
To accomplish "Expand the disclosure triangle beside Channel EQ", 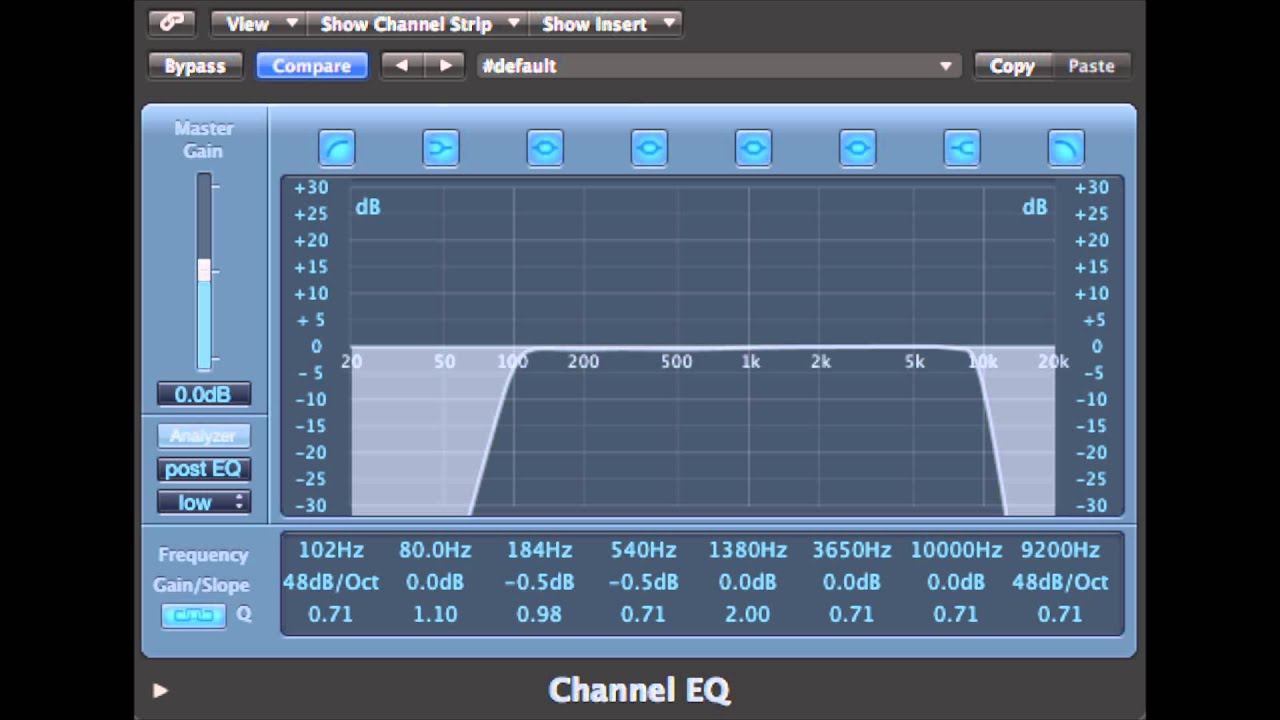I will [160, 690].
